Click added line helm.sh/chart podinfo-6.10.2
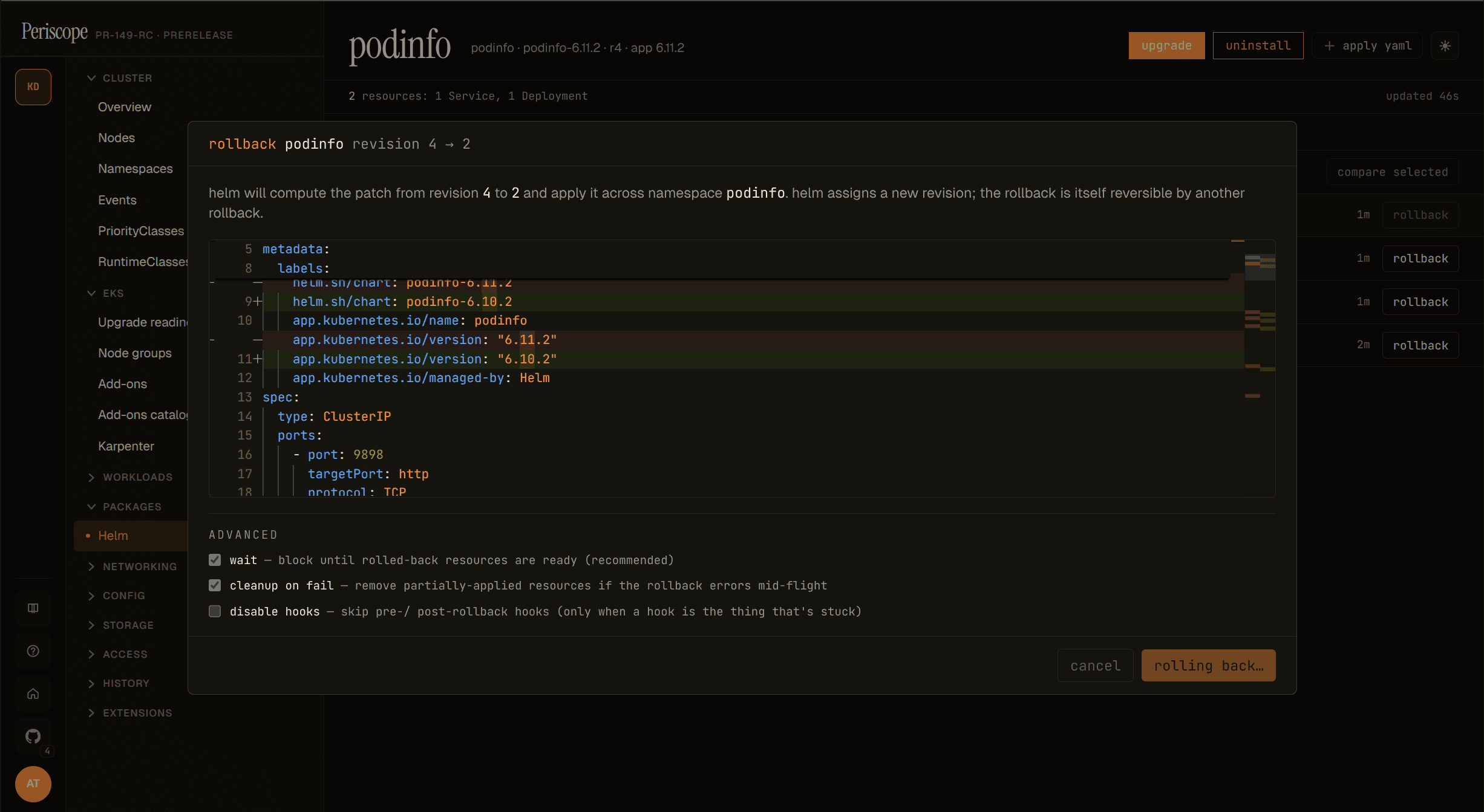Image resolution: width=1484 pixels, height=812 pixels. [x=753, y=302]
